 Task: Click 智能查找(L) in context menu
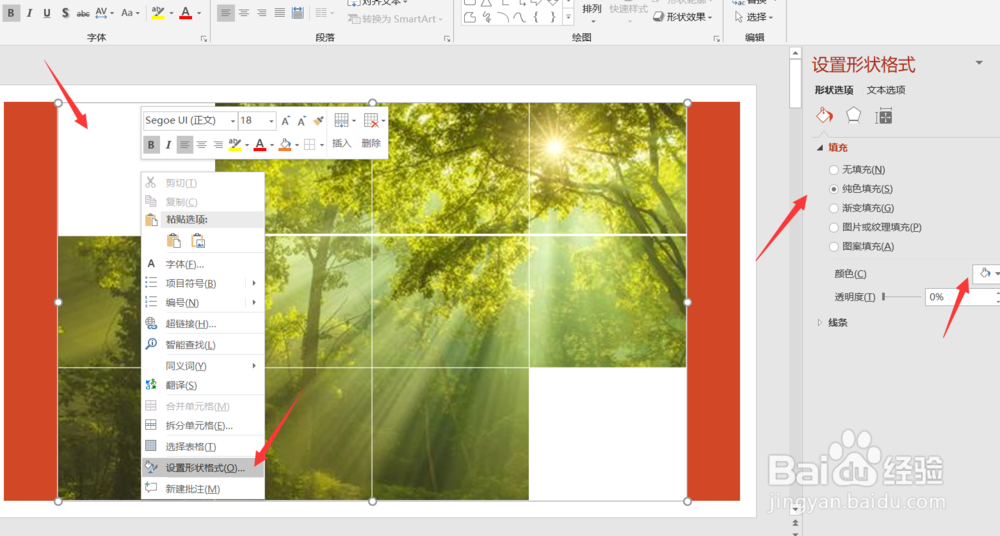coord(203,345)
